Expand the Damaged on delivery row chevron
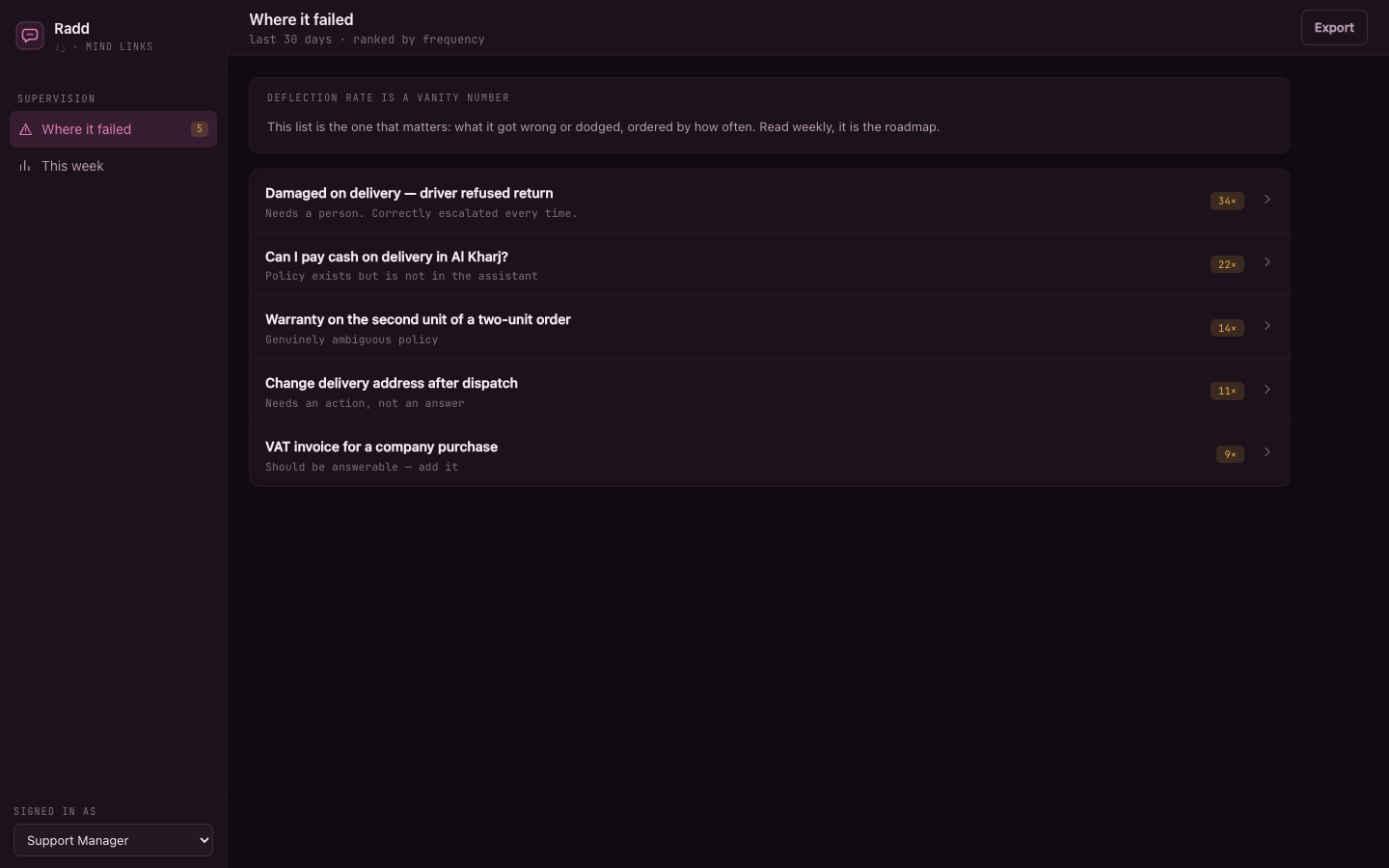 1267,200
